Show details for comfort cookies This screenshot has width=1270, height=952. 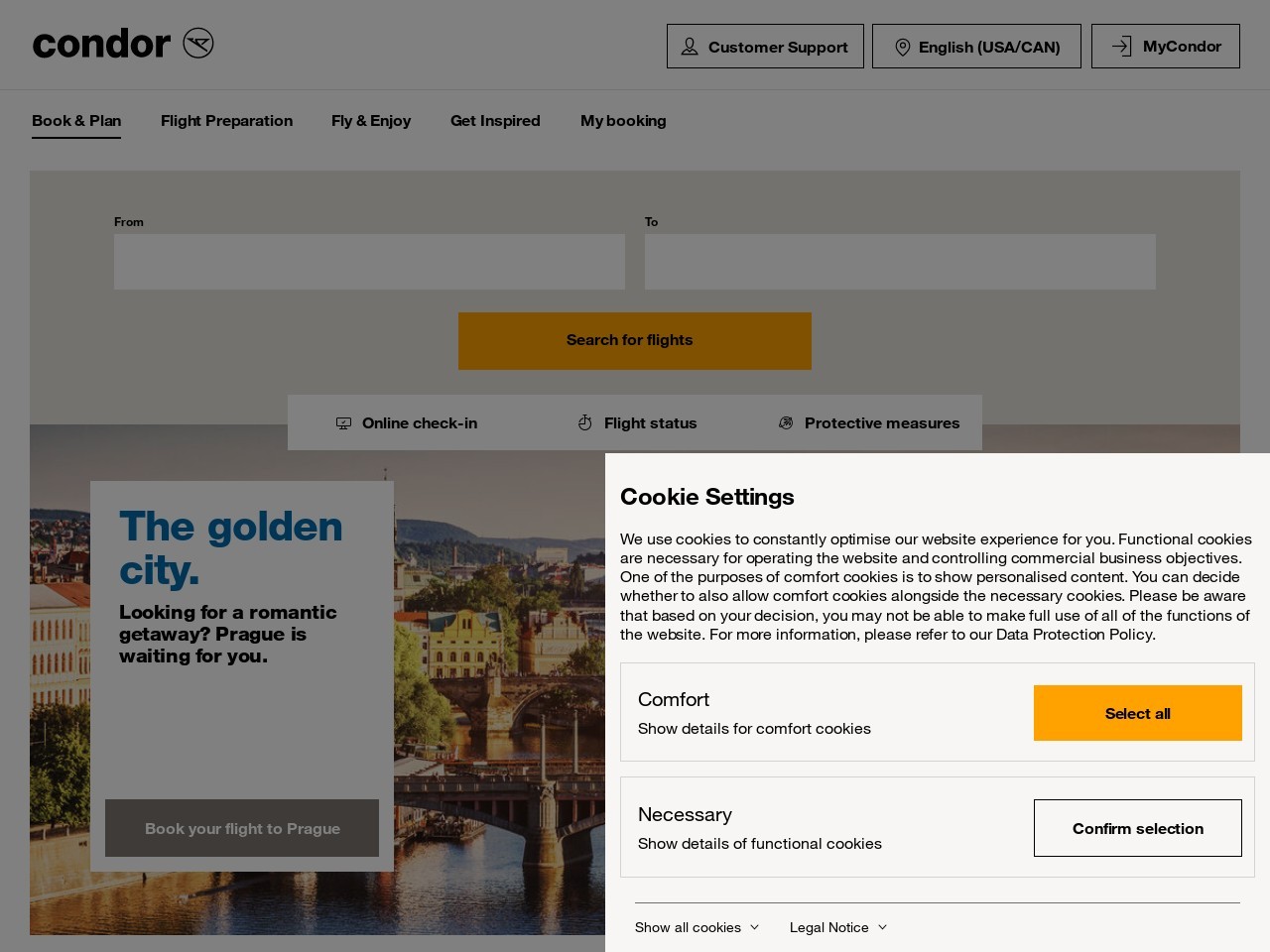pyautogui.click(x=754, y=729)
